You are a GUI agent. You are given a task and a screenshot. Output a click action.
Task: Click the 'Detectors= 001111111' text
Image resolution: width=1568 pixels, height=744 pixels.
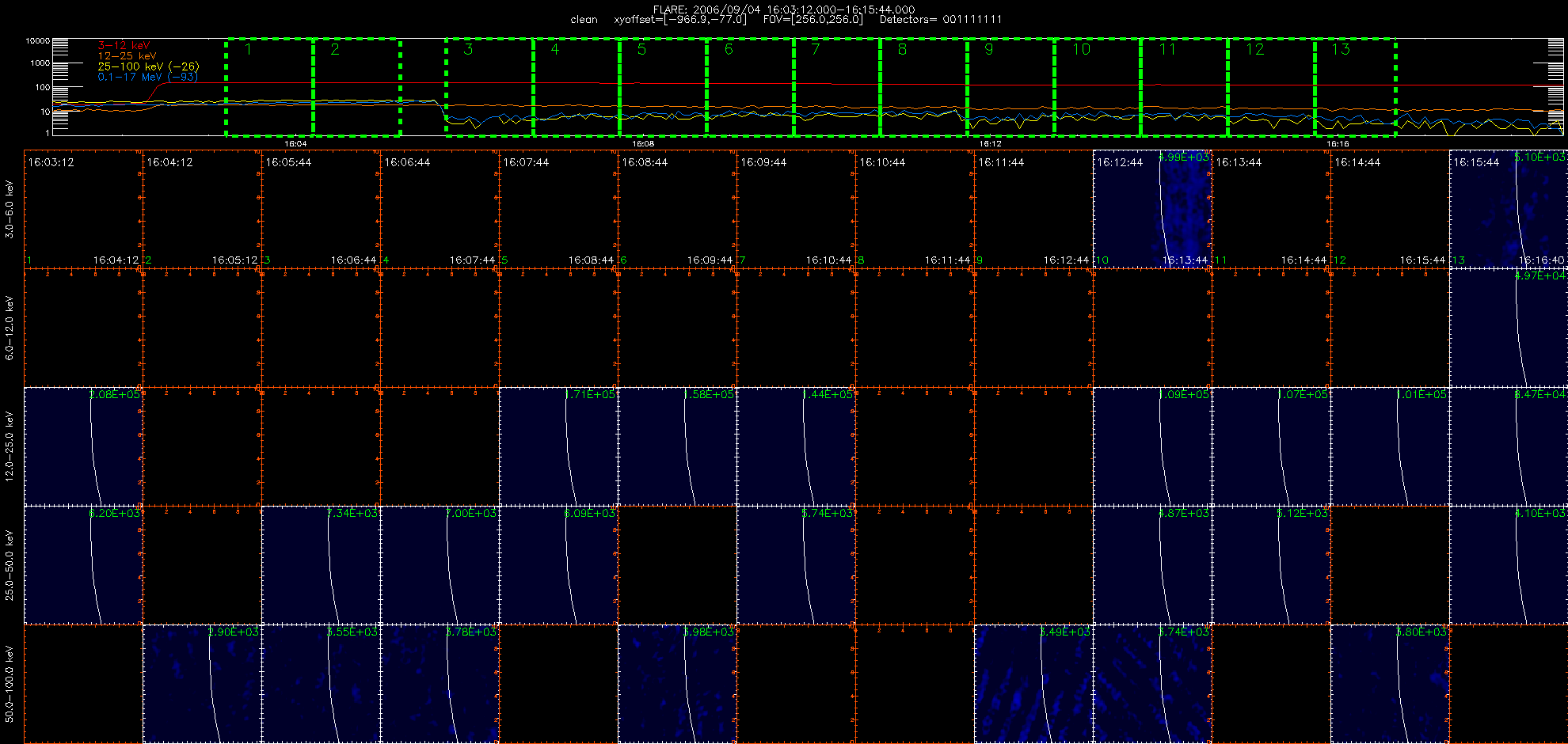[941, 19]
